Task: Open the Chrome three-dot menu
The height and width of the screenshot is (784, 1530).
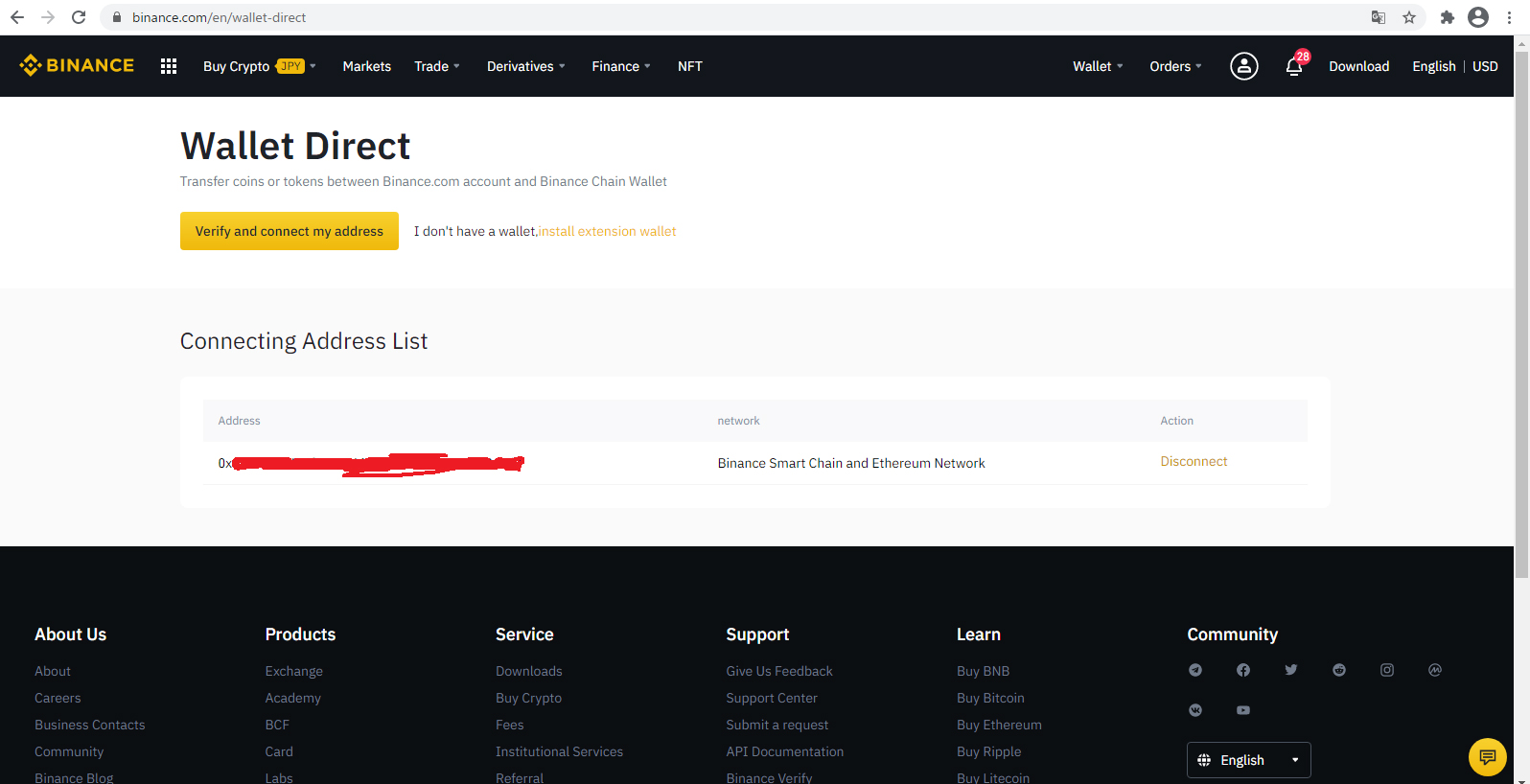Action: [1509, 17]
